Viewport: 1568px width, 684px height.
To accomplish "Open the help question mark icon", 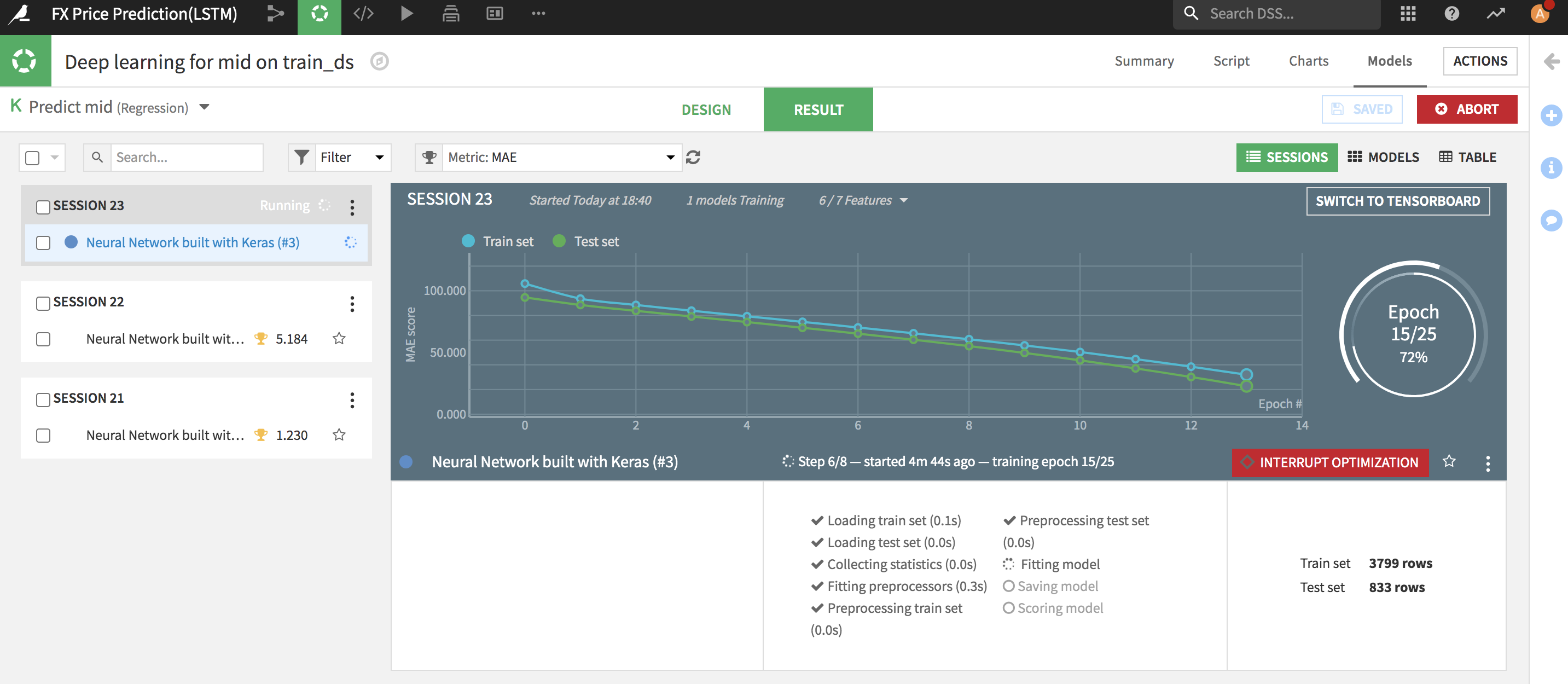I will pyautogui.click(x=1451, y=13).
